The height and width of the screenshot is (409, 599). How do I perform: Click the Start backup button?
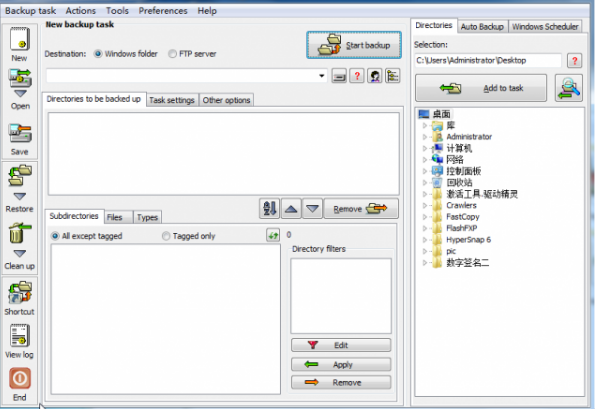[354, 45]
